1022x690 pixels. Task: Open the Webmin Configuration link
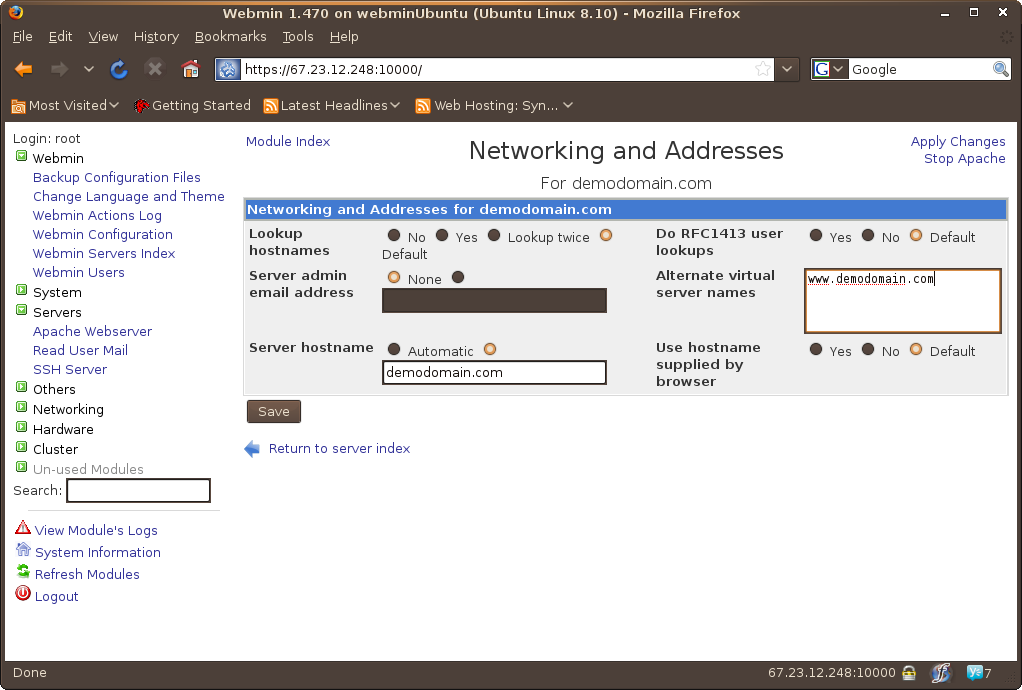pyautogui.click(x=103, y=234)
